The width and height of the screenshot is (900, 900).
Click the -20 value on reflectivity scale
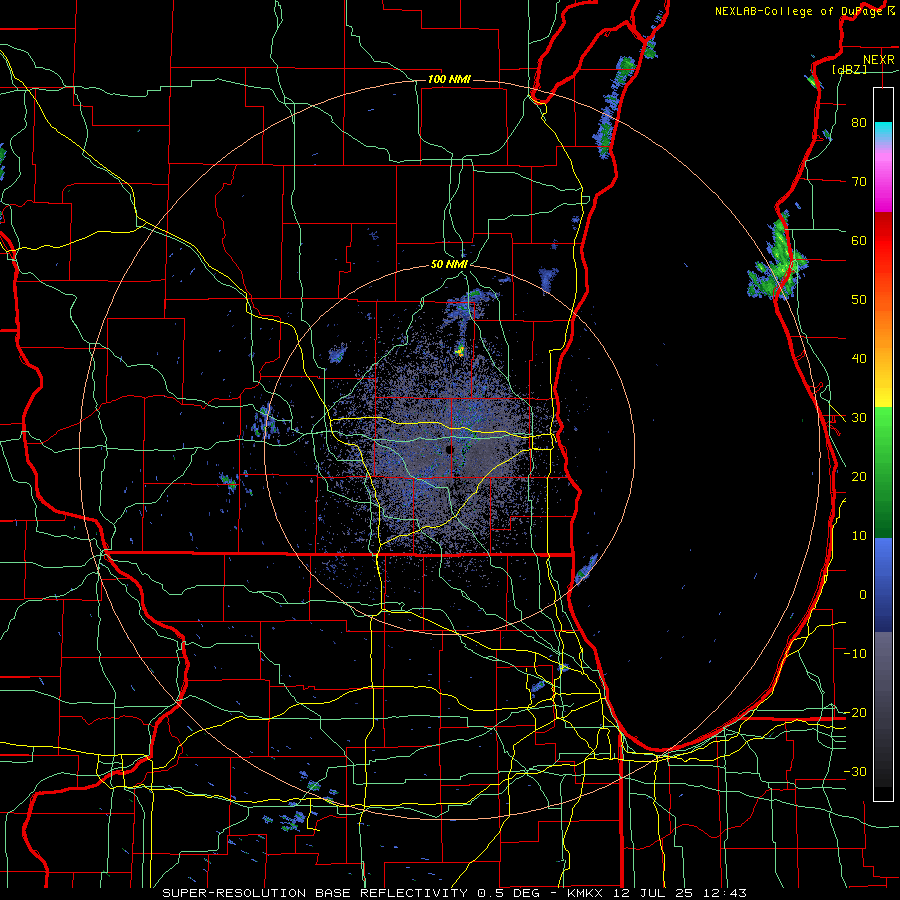coord(855,712)
